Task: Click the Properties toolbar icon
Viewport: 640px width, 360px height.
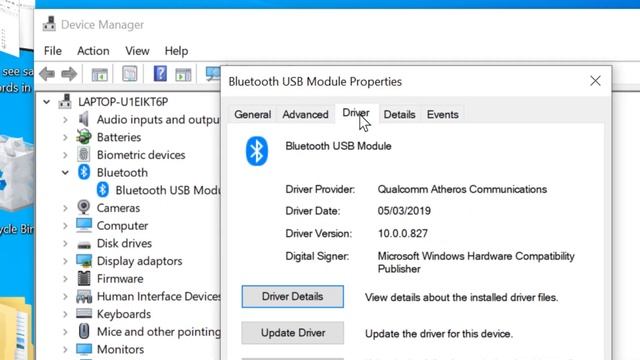Action: 130,74
